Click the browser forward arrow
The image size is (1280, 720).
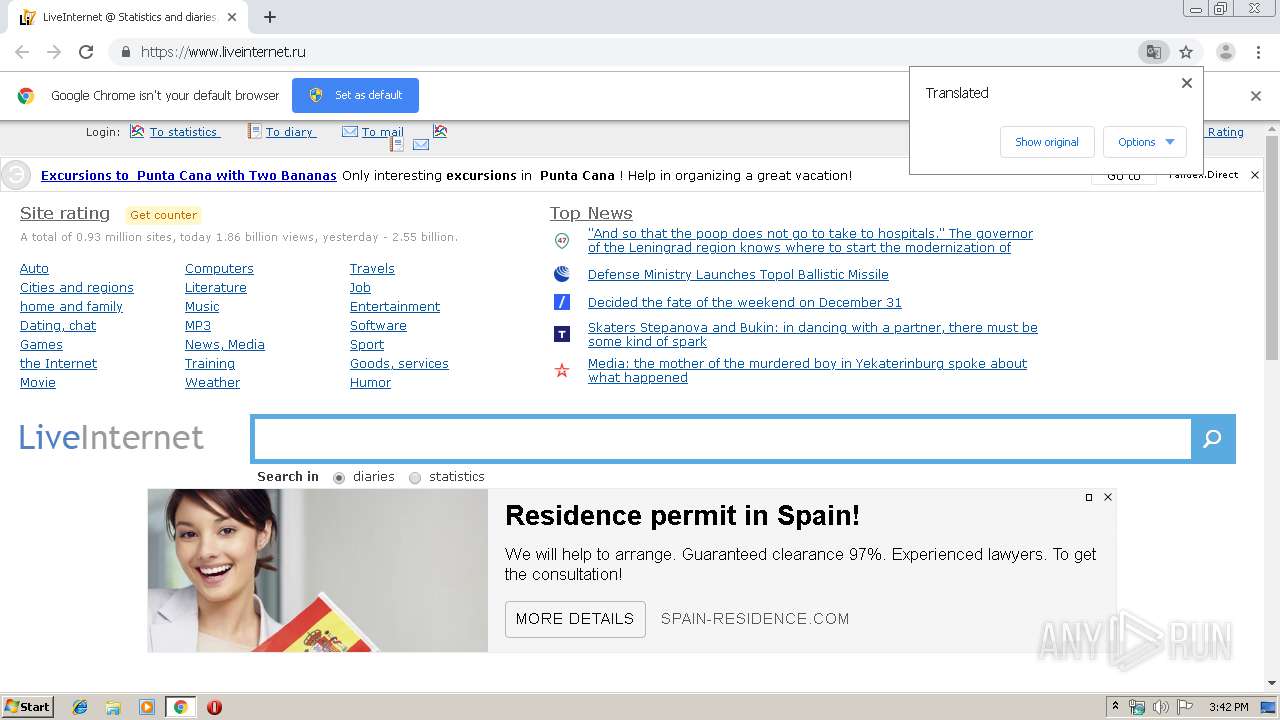pyautogui.click(x=54, y=52)
